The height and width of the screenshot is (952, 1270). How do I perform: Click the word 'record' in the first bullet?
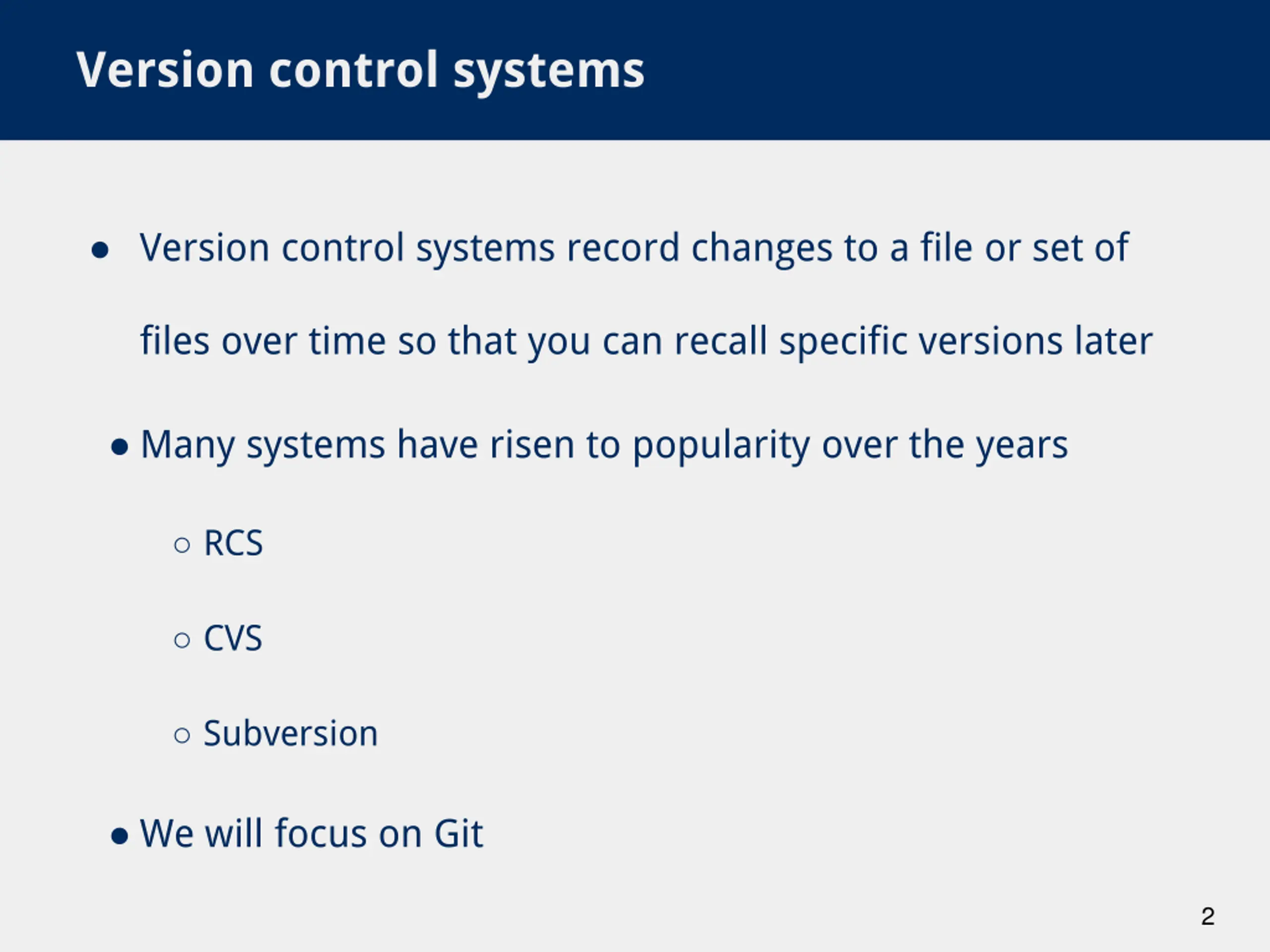point(623,248)
